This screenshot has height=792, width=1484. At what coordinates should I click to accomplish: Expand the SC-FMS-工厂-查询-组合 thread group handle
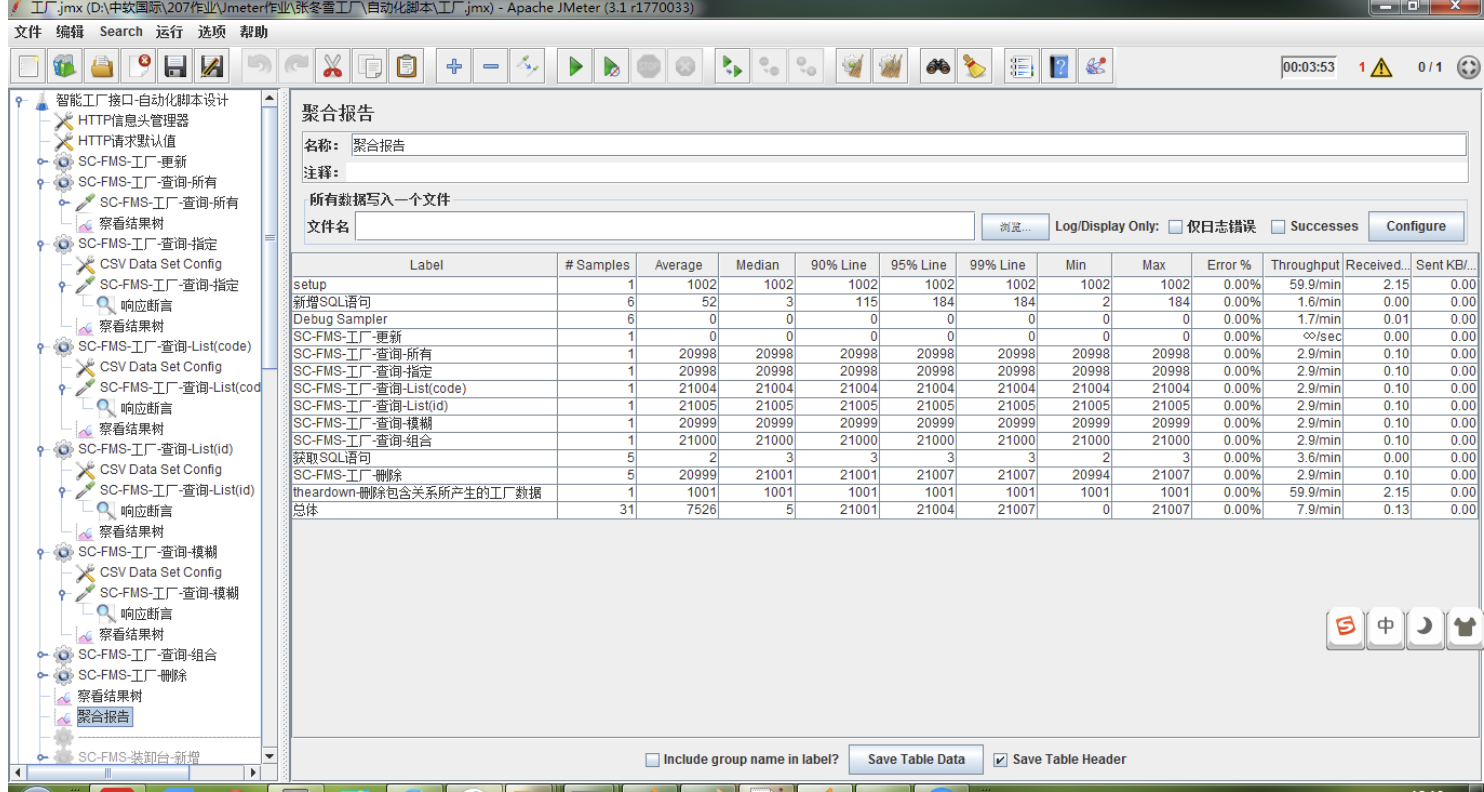pos(41,655)
